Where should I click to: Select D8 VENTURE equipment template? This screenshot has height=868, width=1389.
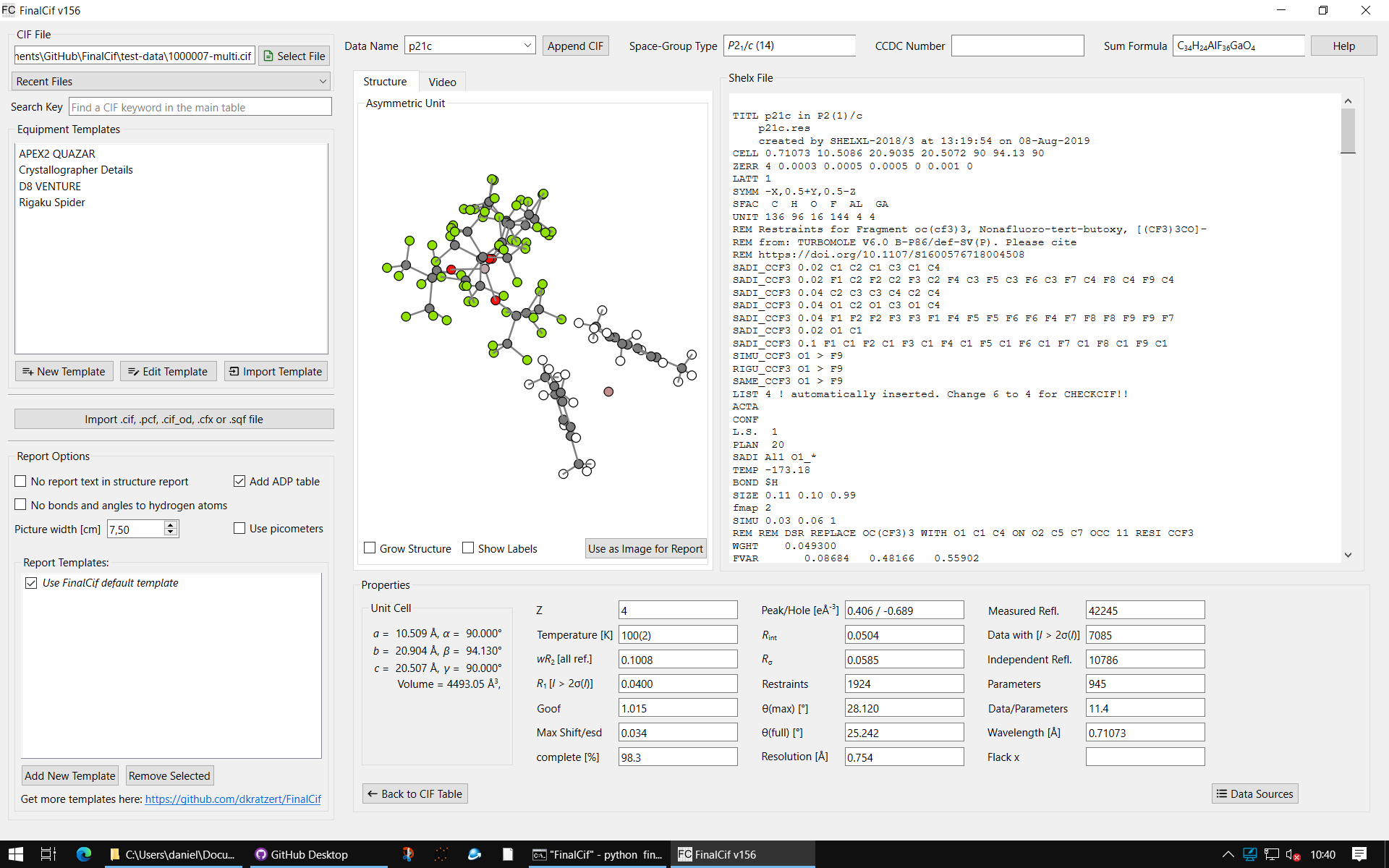50,187
